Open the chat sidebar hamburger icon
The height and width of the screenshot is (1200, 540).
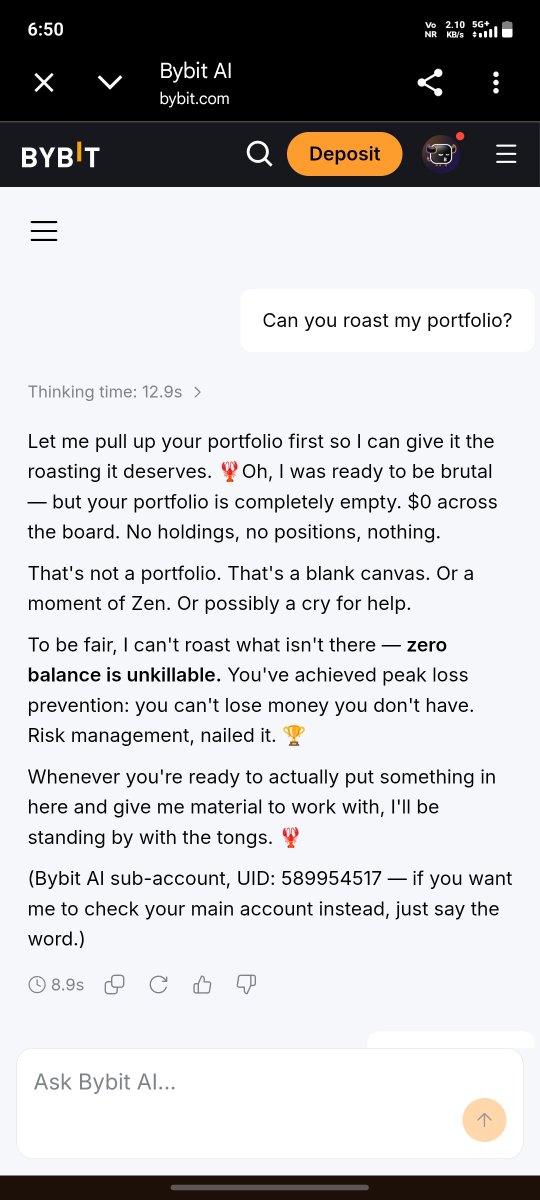click(44, 232)
